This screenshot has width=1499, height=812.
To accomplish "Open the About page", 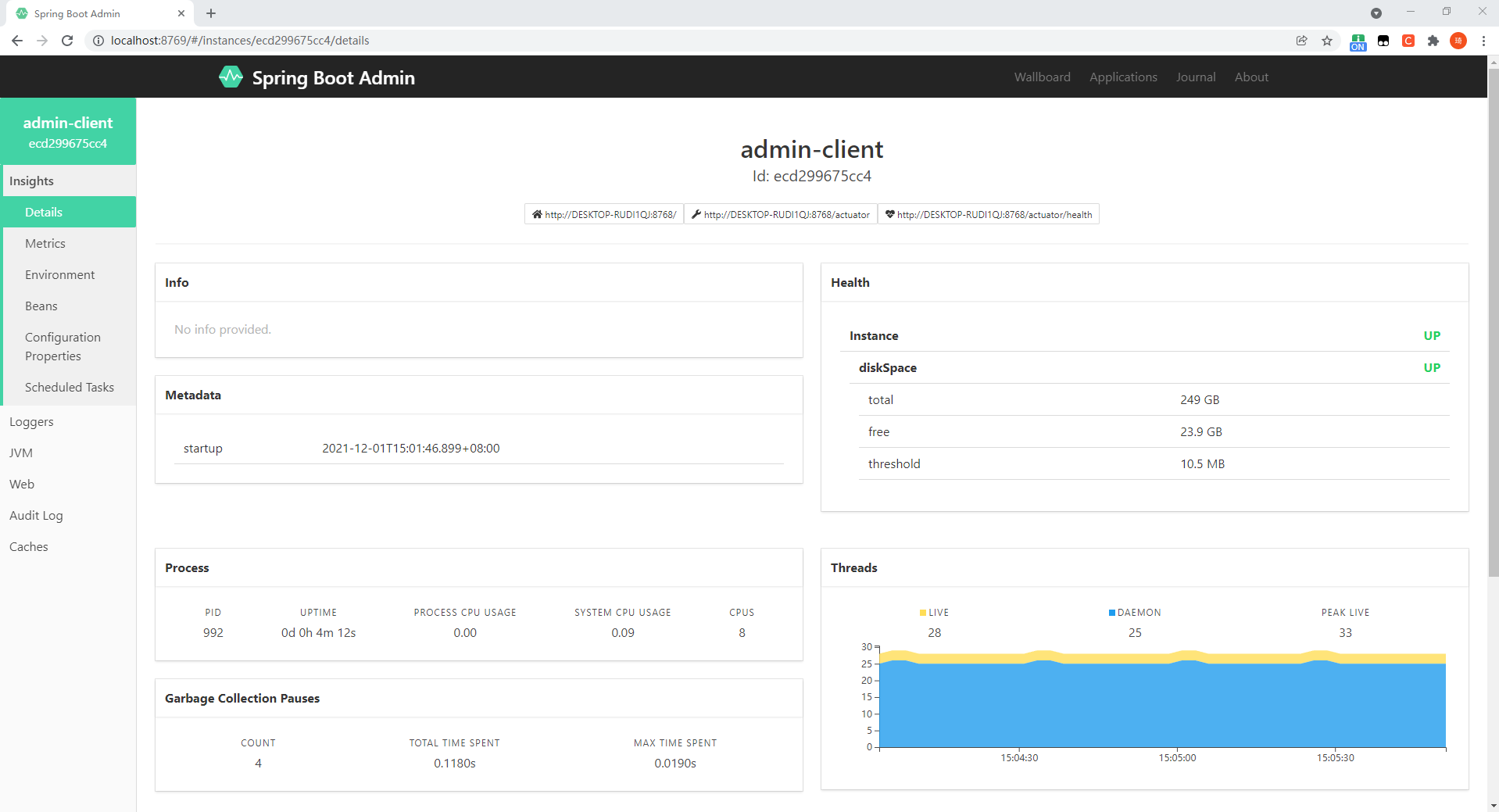I will click(x=1251, y=77).
